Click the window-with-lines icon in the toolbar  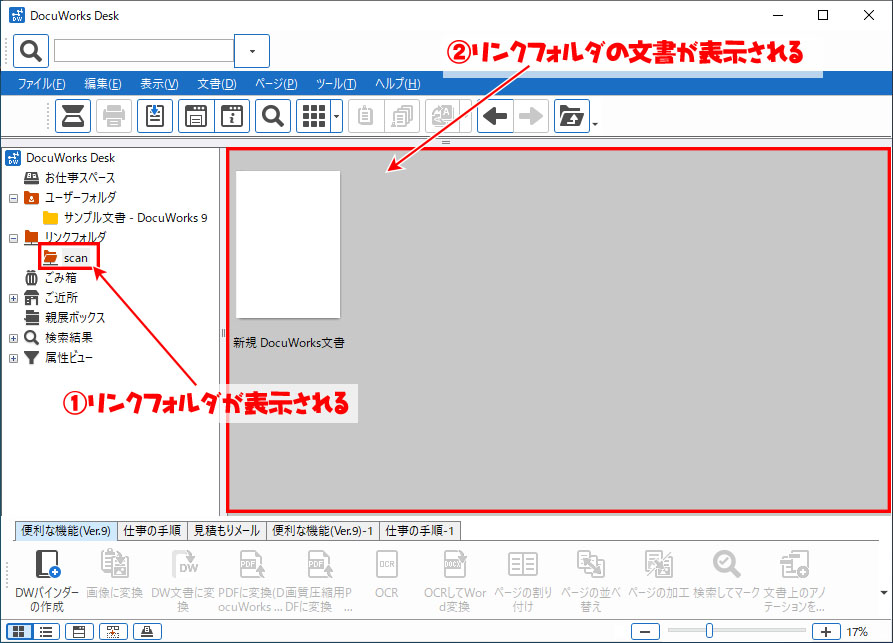coord(196,116)
